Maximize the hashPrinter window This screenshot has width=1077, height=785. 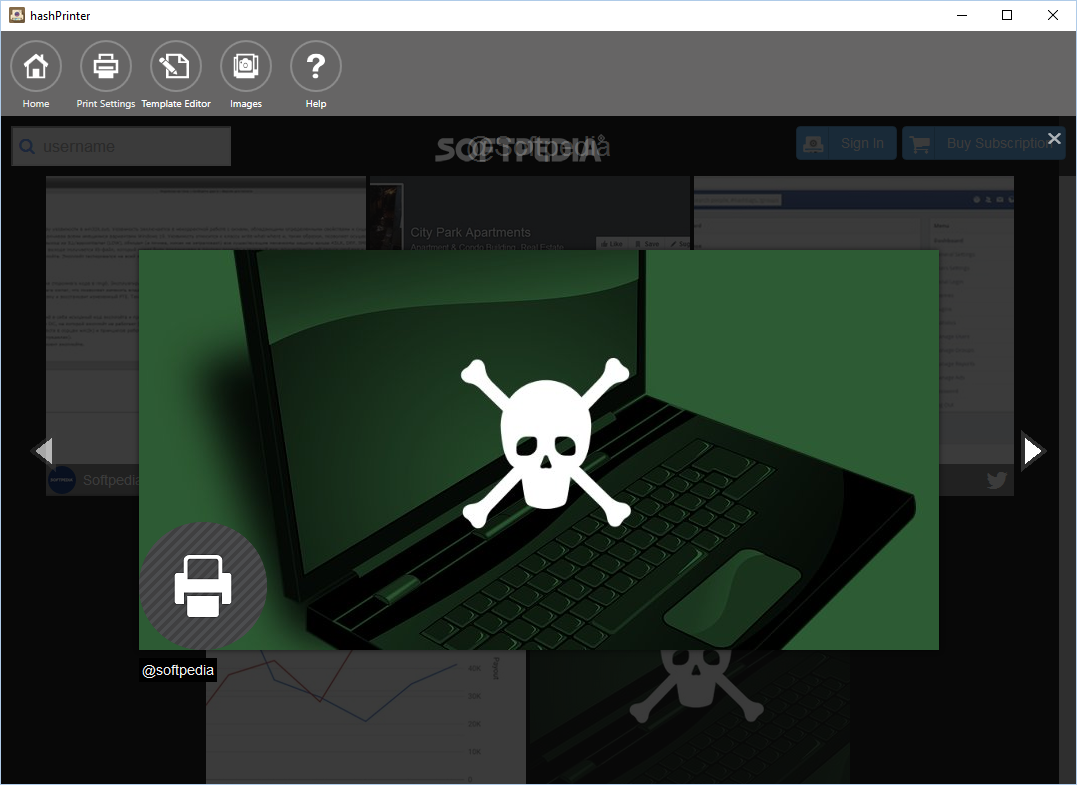1007,15
